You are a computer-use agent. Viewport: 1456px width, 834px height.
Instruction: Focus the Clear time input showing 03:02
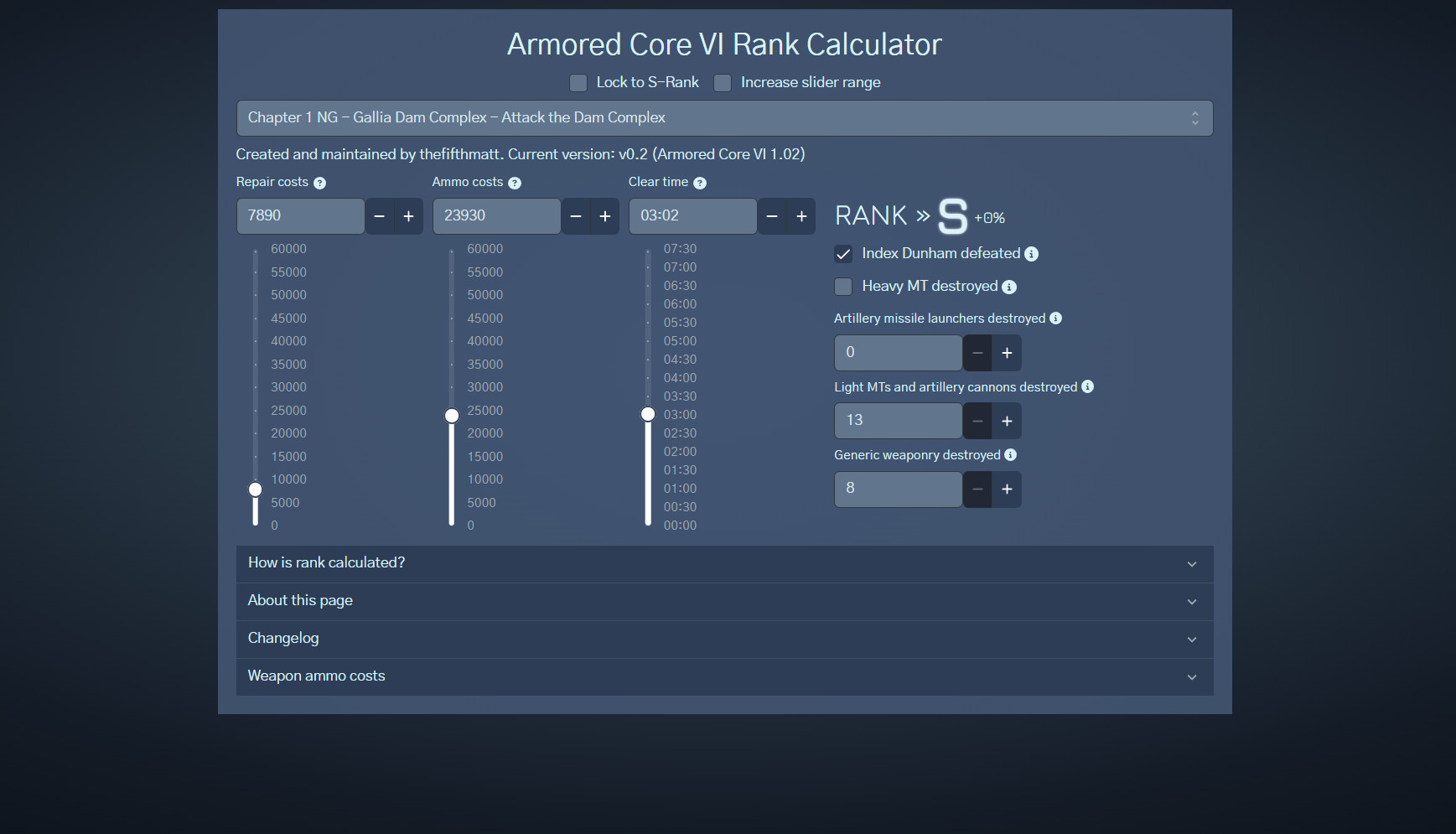[x=692, y=216]
